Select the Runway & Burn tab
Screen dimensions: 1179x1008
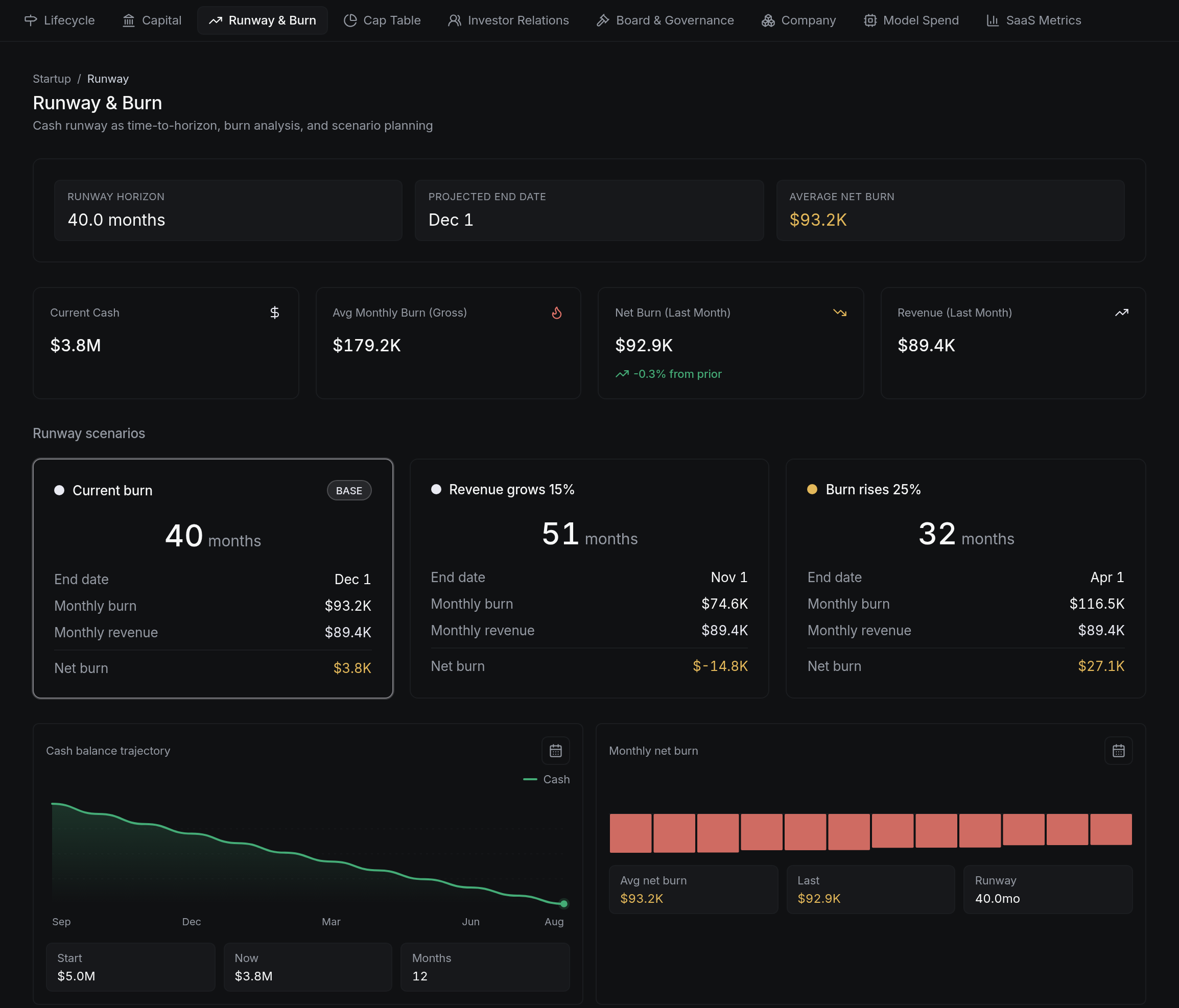pos(263,20)
